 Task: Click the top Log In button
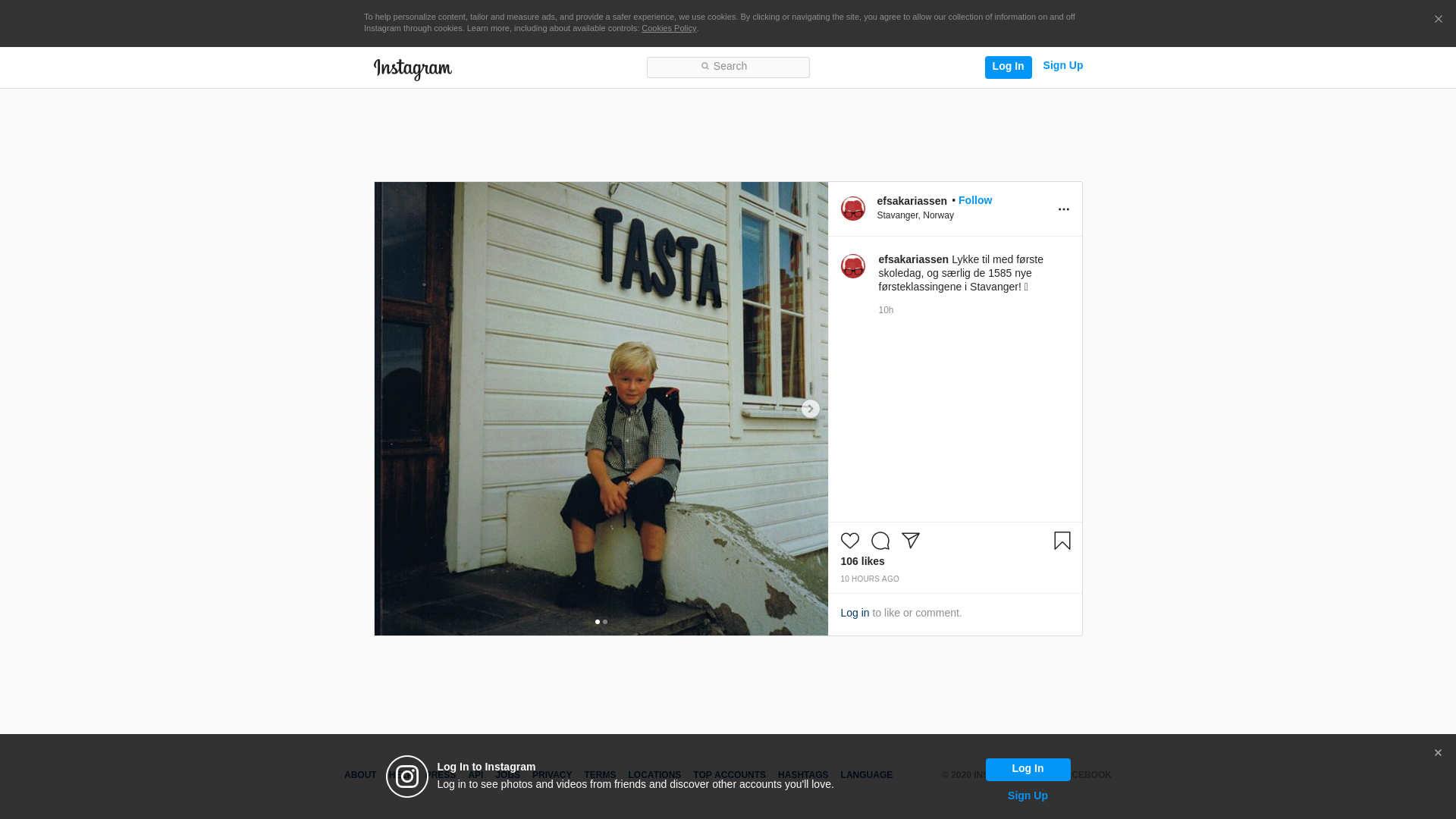pos(1008,67)
